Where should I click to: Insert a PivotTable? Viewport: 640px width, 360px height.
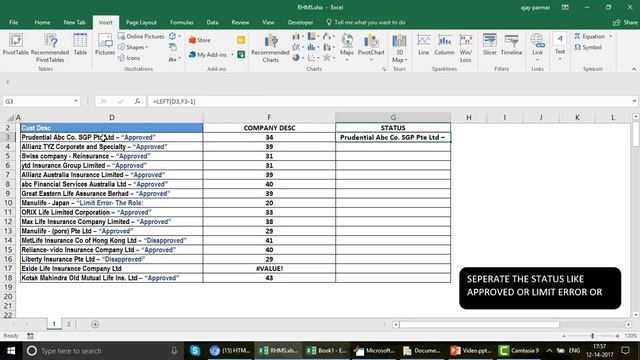16,44
